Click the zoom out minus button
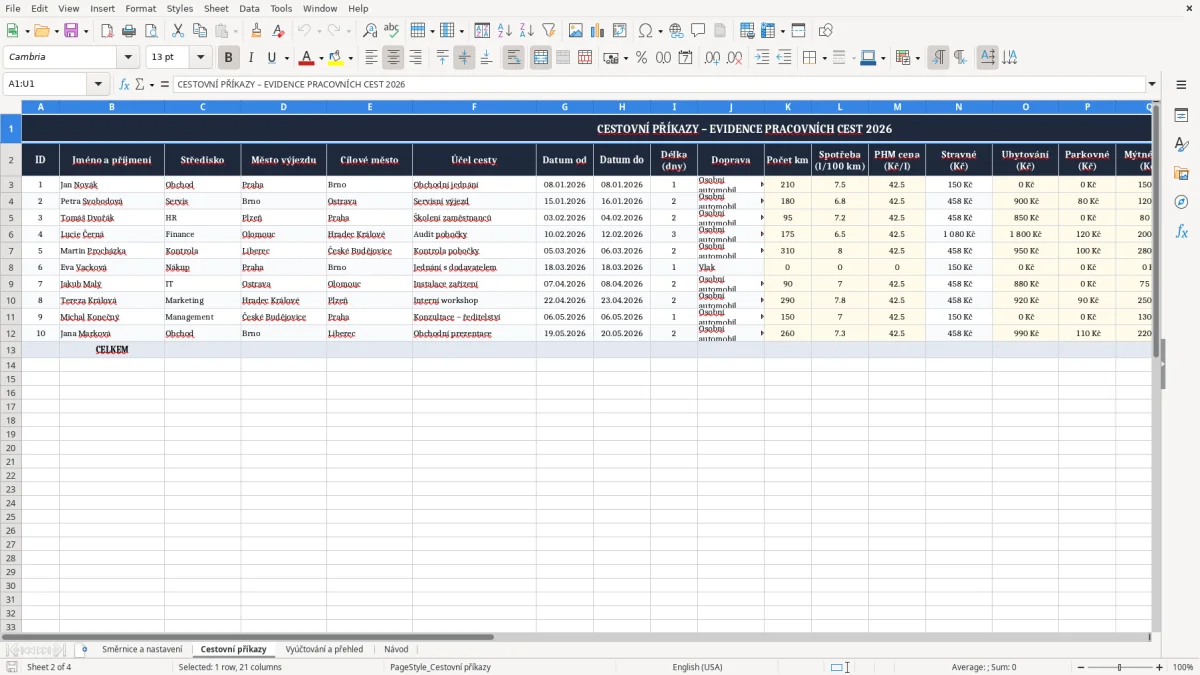This screenshot has width=1200, height=675. click(1082, 667)
